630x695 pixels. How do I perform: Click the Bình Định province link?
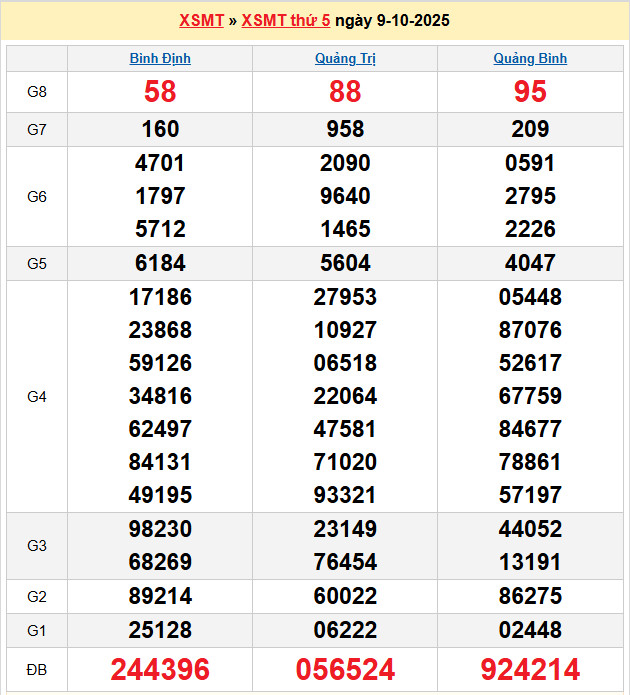point(160,59)
